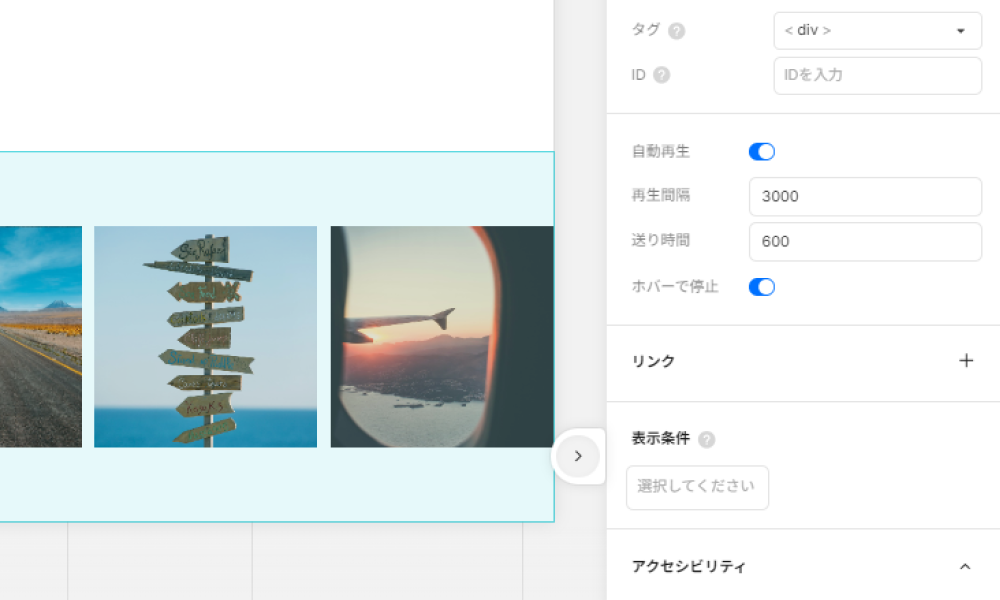This screenshot has width=1000, height=600.
Task: Select the desert road image slide
Action: (x=40, y=337)
